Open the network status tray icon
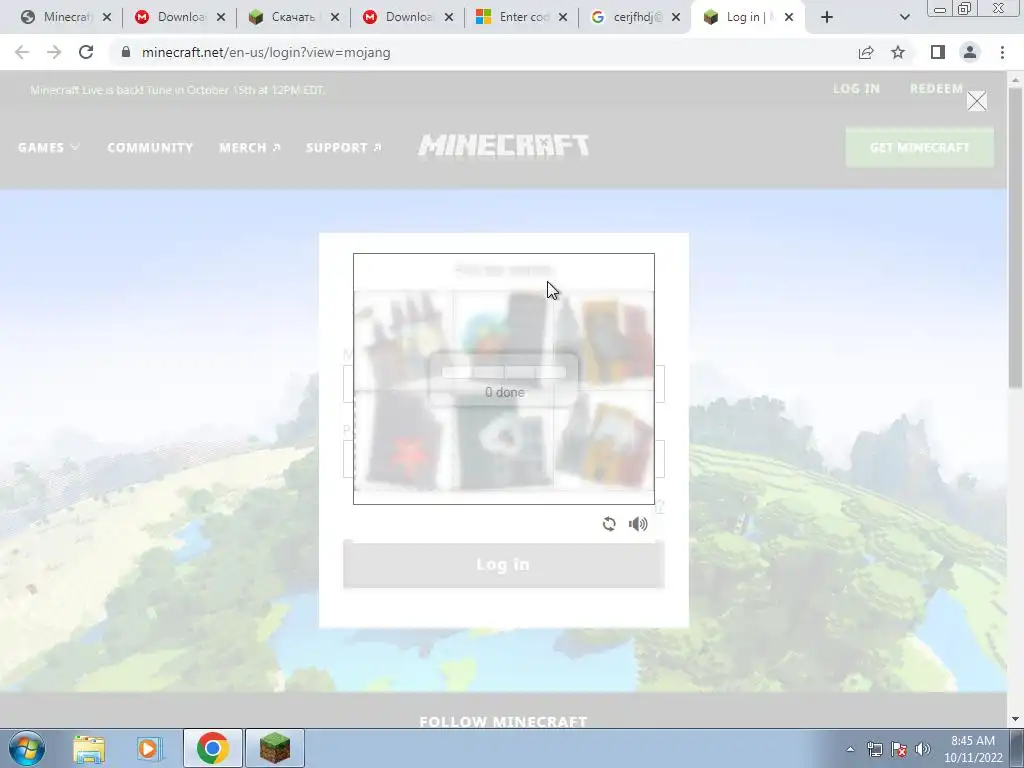 click(875, 749)
